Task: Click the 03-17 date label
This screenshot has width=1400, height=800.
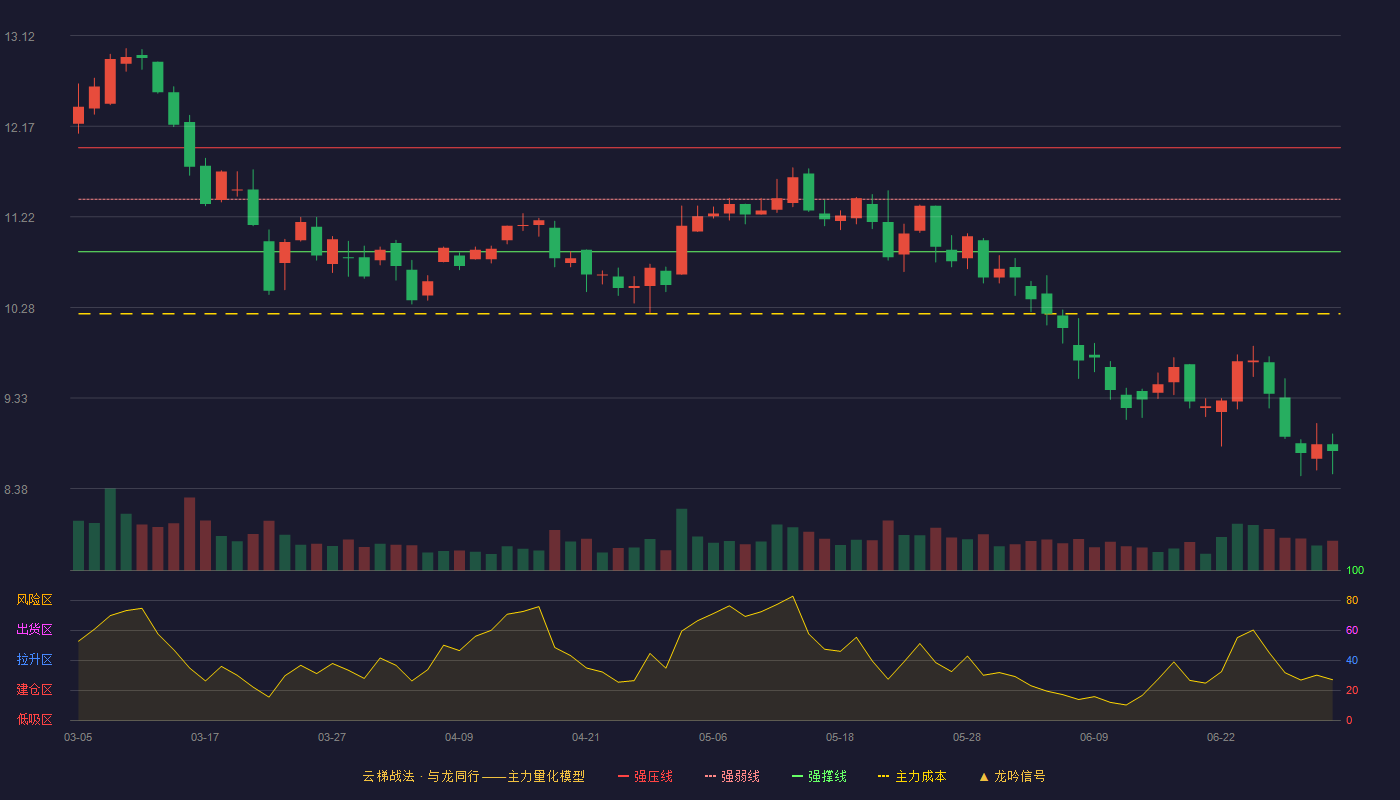Action: (x=205, y=737)
